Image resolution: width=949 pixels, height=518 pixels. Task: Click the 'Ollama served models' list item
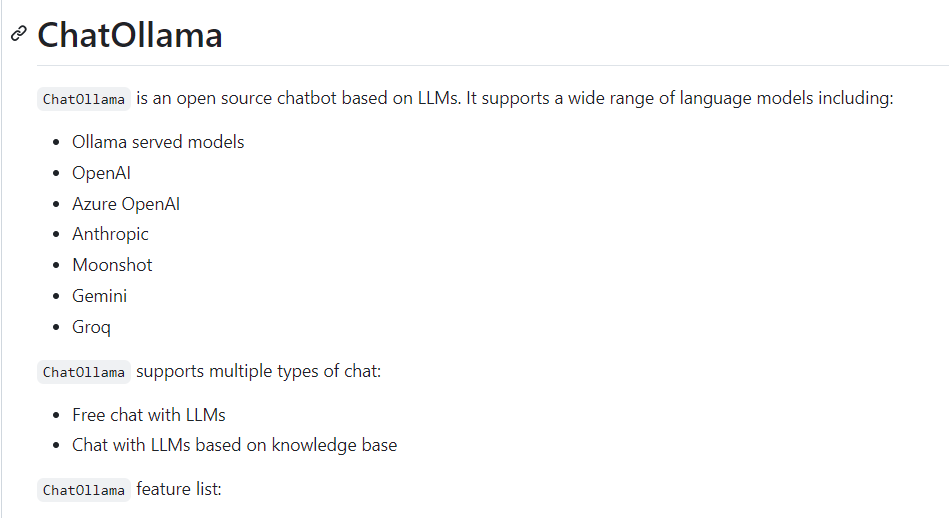coord(158,142)
